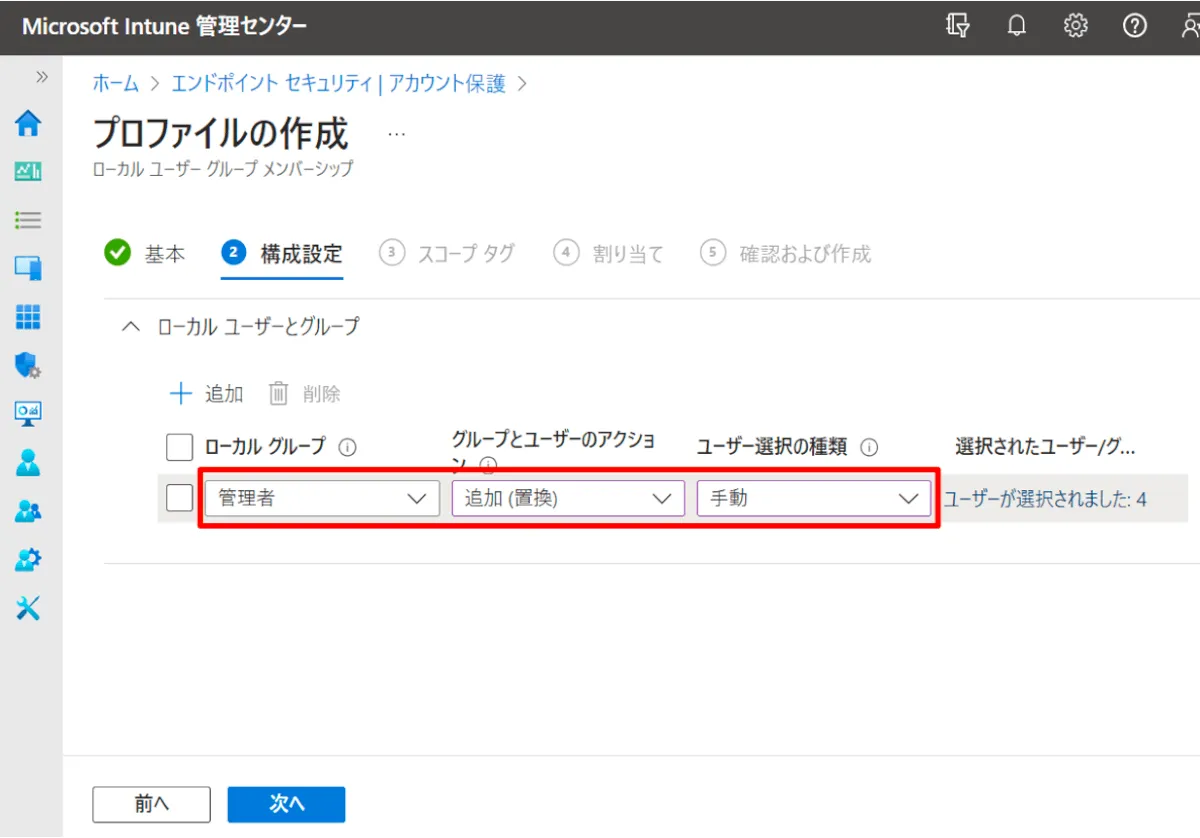Open the 追加 (置換) action dropdown

[x=568, y=498]
